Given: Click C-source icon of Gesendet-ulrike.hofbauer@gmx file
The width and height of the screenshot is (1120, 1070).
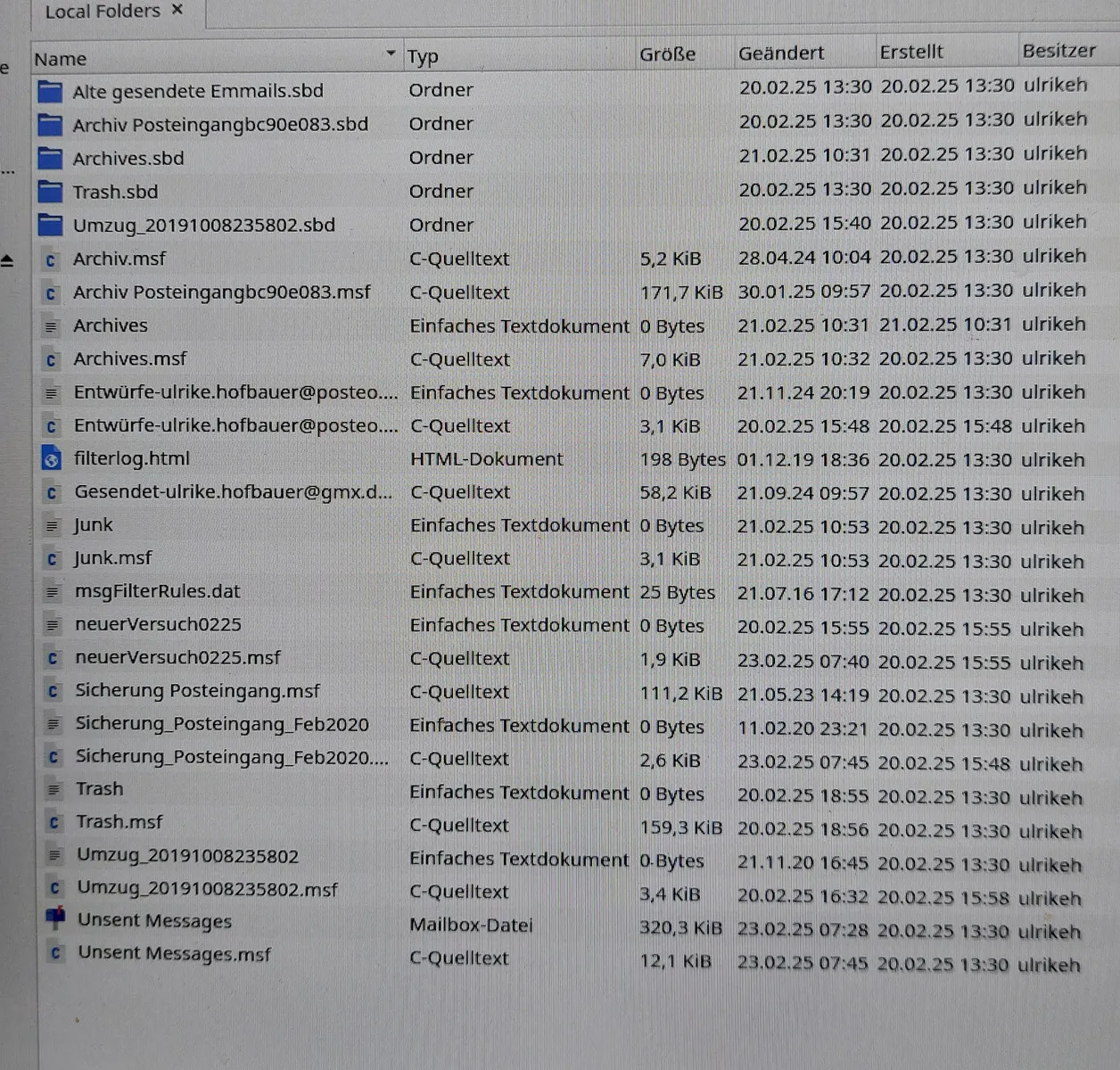Looking at the screenshot, I should click(52, 492).
